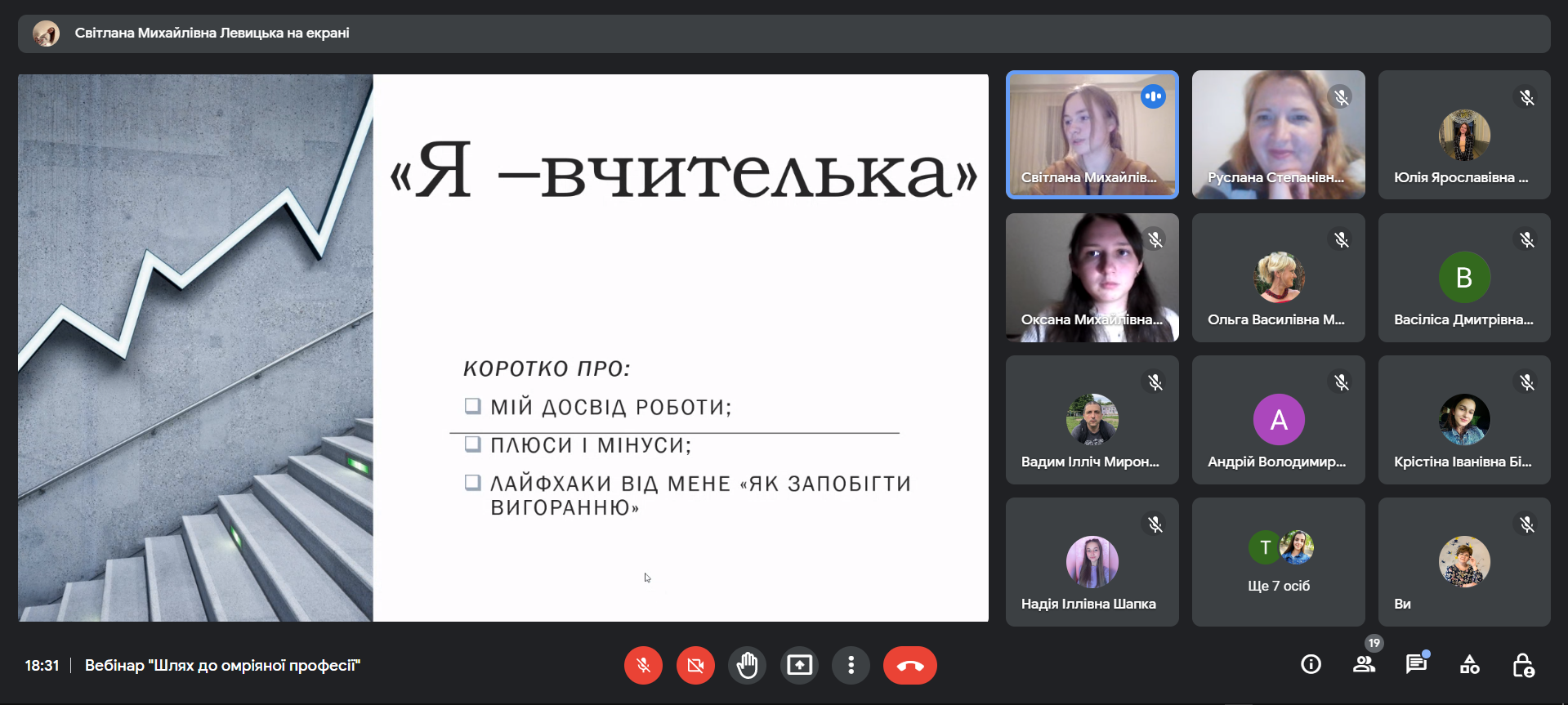Open the 'Ще 7 осіб' more participants tile

click(x=1278, y=562)
